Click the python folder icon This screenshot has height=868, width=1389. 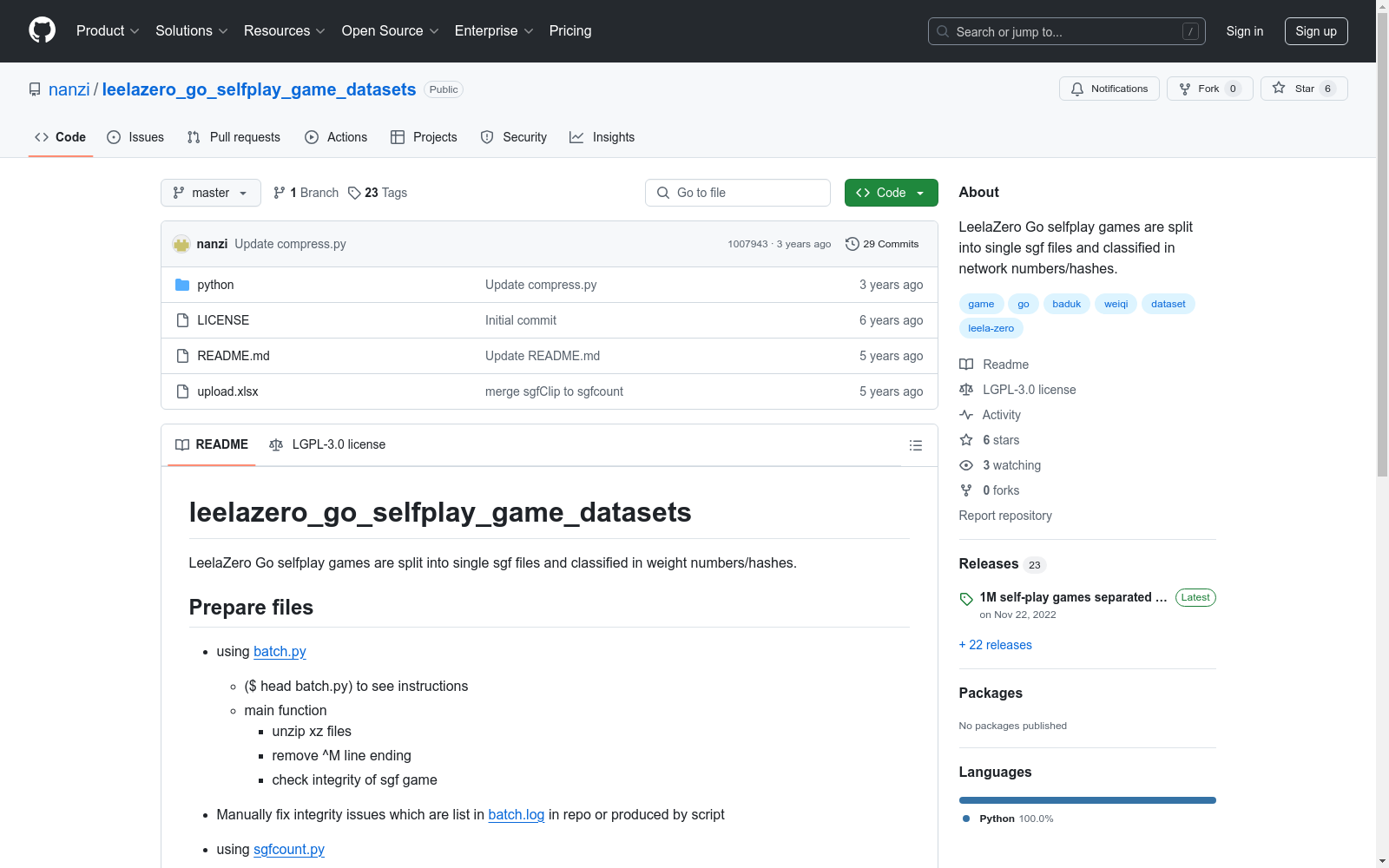tap(182, 285)
